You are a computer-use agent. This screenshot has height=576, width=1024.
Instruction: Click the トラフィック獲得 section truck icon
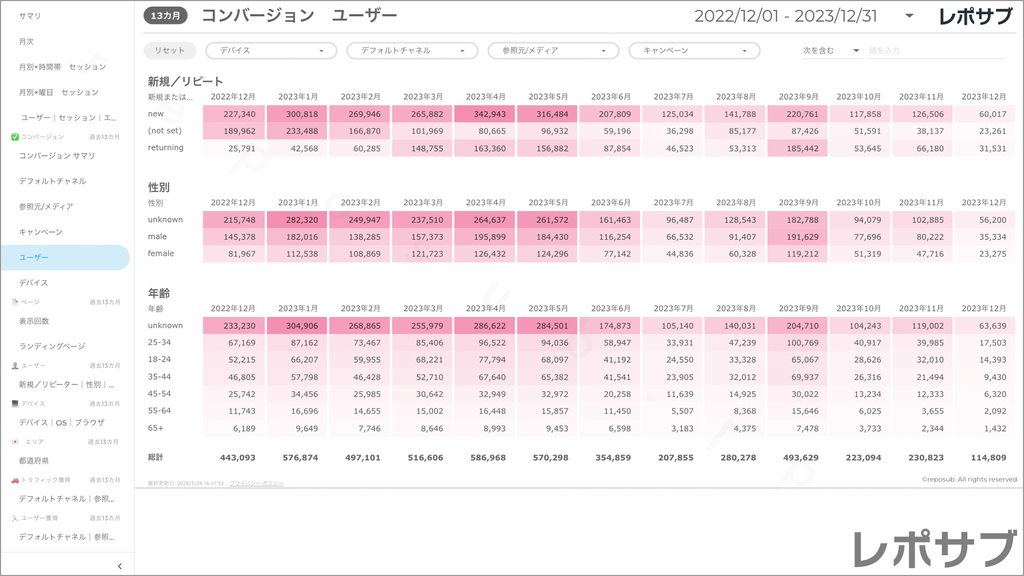click(14, 480)
